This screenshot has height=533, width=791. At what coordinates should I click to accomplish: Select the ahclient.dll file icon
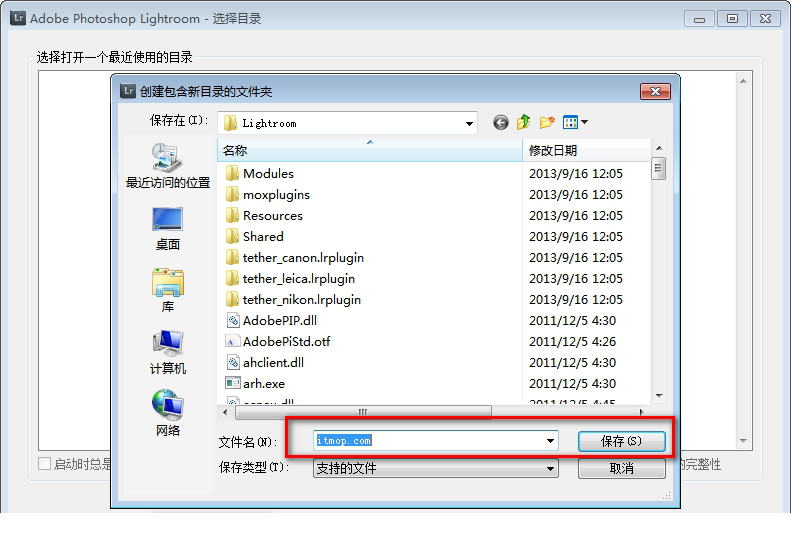(233, 363)
